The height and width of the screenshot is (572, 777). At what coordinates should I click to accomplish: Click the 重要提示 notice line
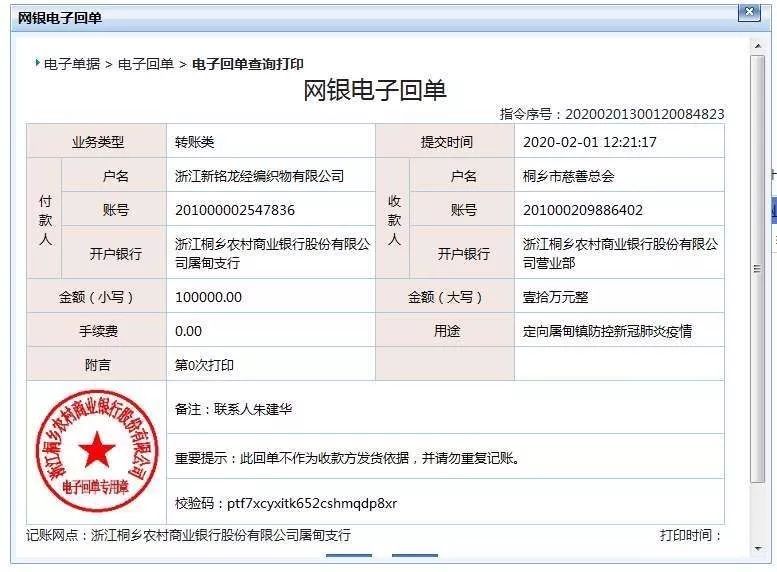pos(347,458)
